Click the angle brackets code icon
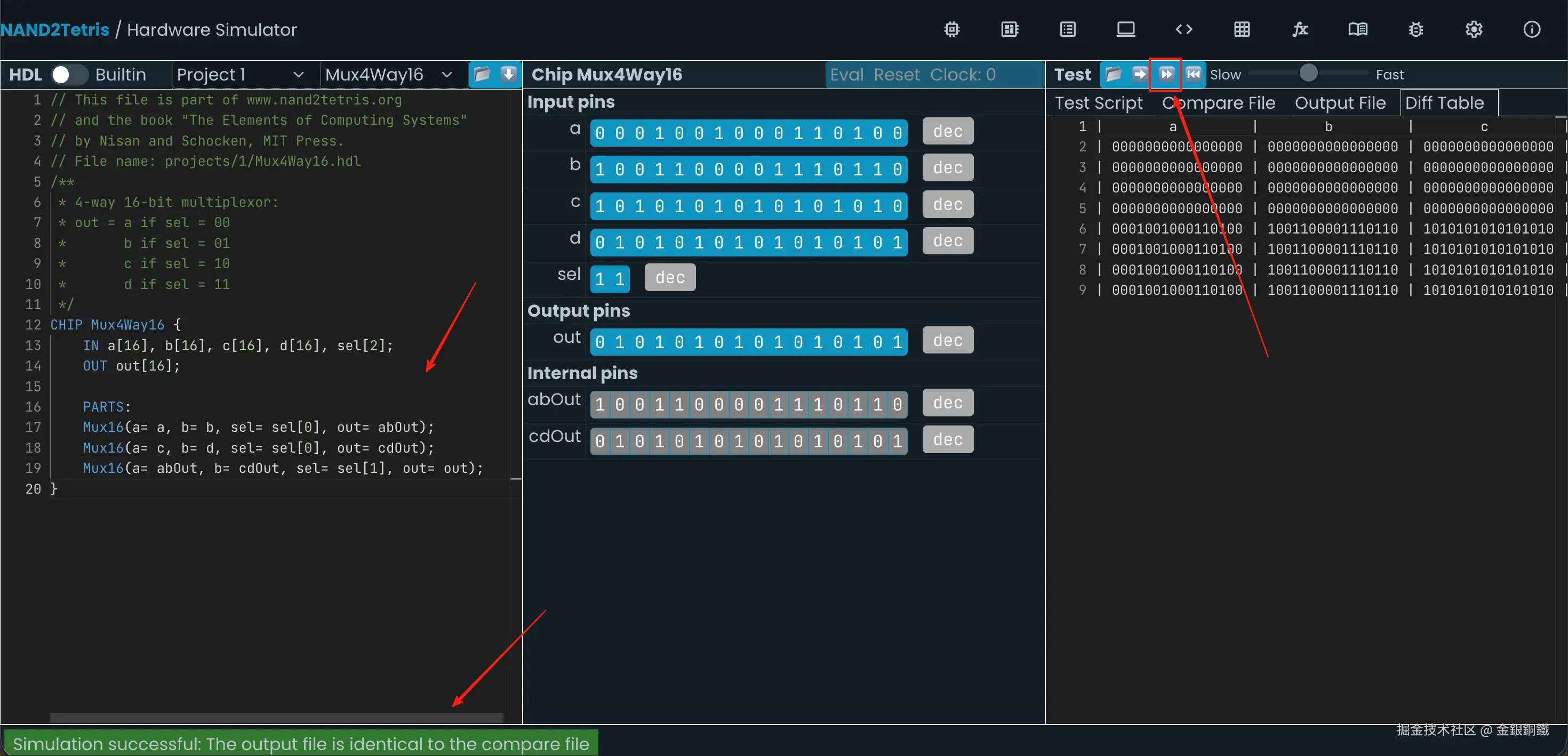 [1183, 29]
